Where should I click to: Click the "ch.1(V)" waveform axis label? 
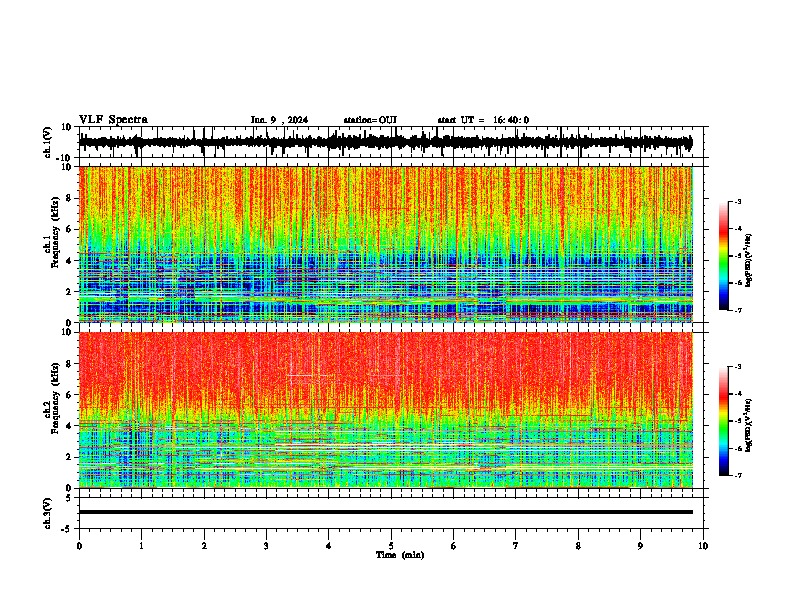tap(48, 142)
